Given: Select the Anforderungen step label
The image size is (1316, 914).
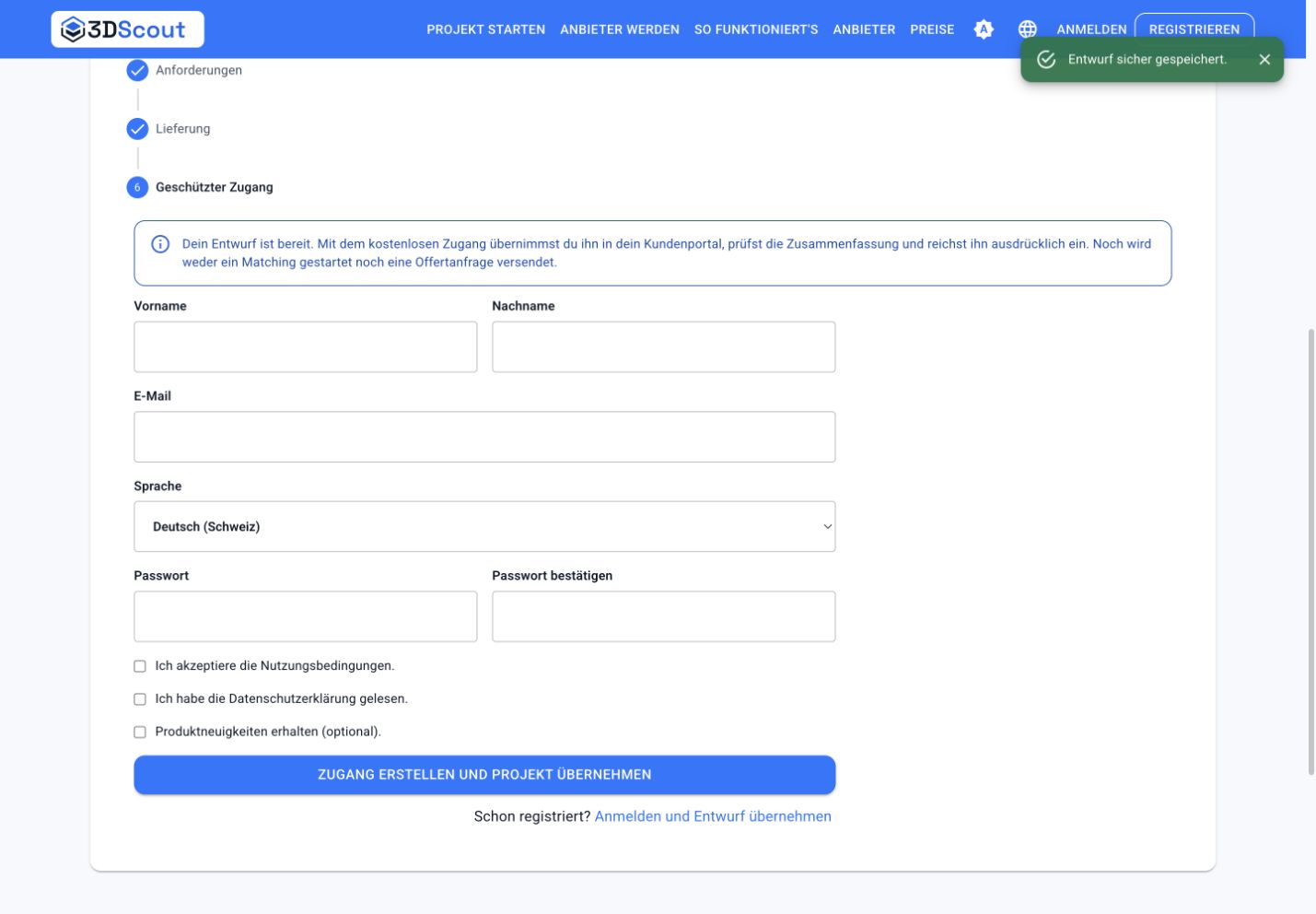Looking at the screenshot, I should coord(199,70).
